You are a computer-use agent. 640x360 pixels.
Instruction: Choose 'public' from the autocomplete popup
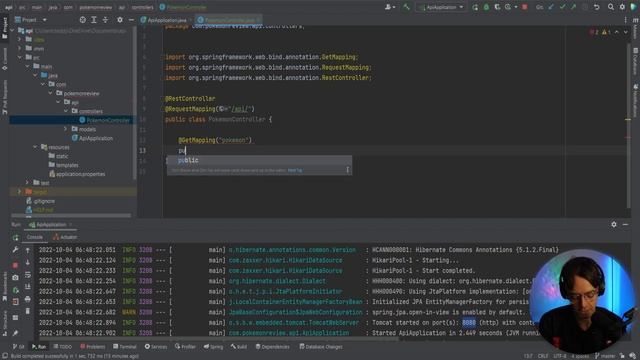[260, 160]
